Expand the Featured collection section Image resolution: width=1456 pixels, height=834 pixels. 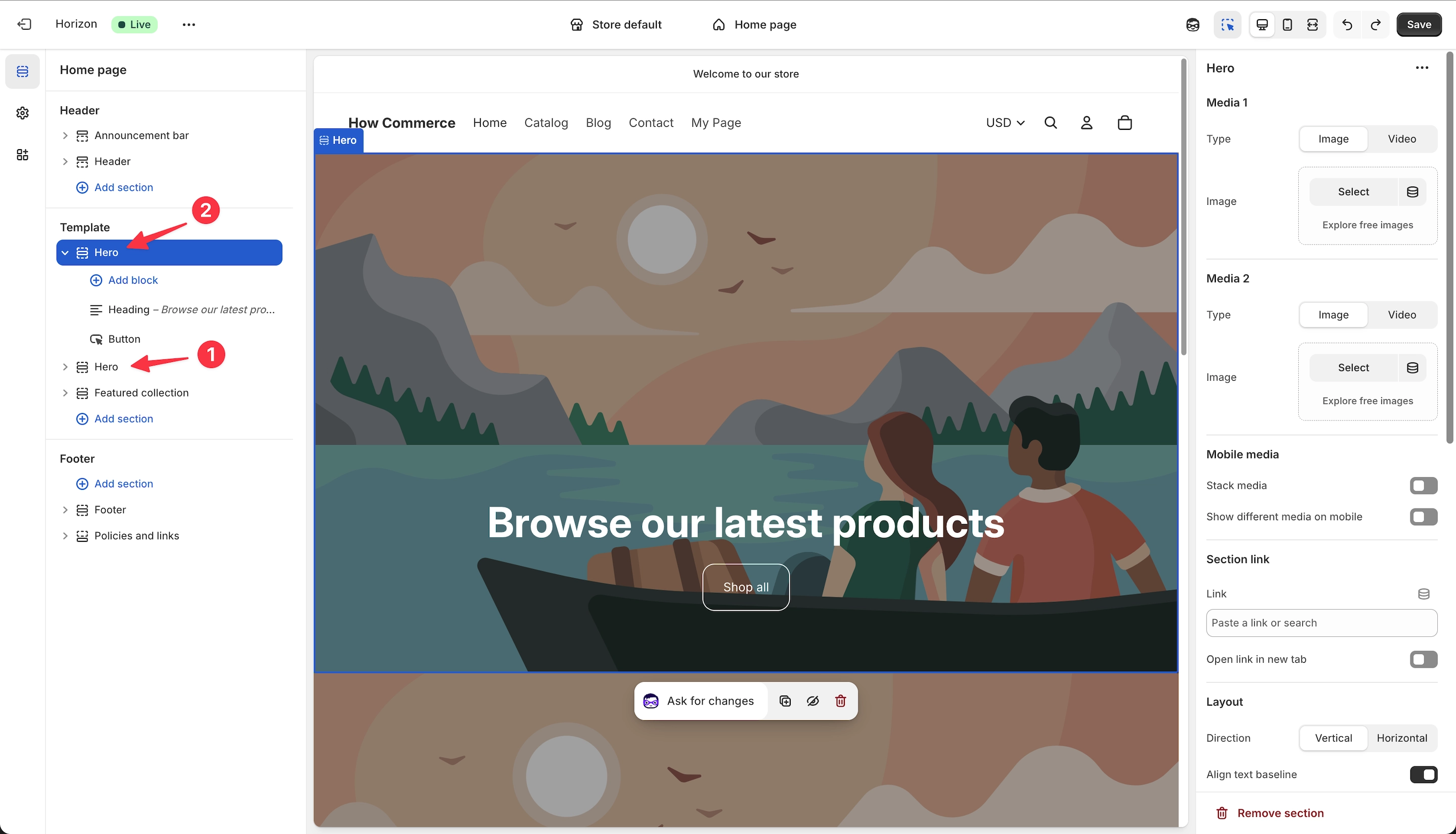pos(65,393)
